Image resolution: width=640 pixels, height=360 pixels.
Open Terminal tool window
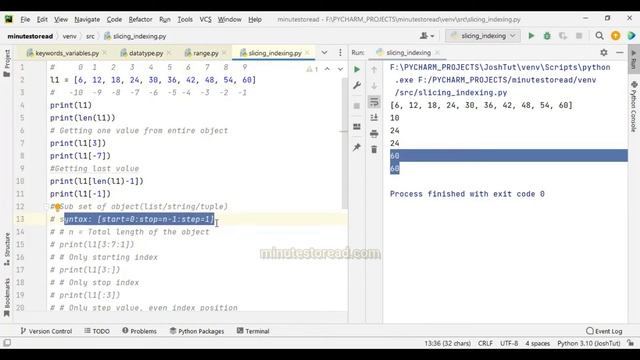(x=253, y=331)
